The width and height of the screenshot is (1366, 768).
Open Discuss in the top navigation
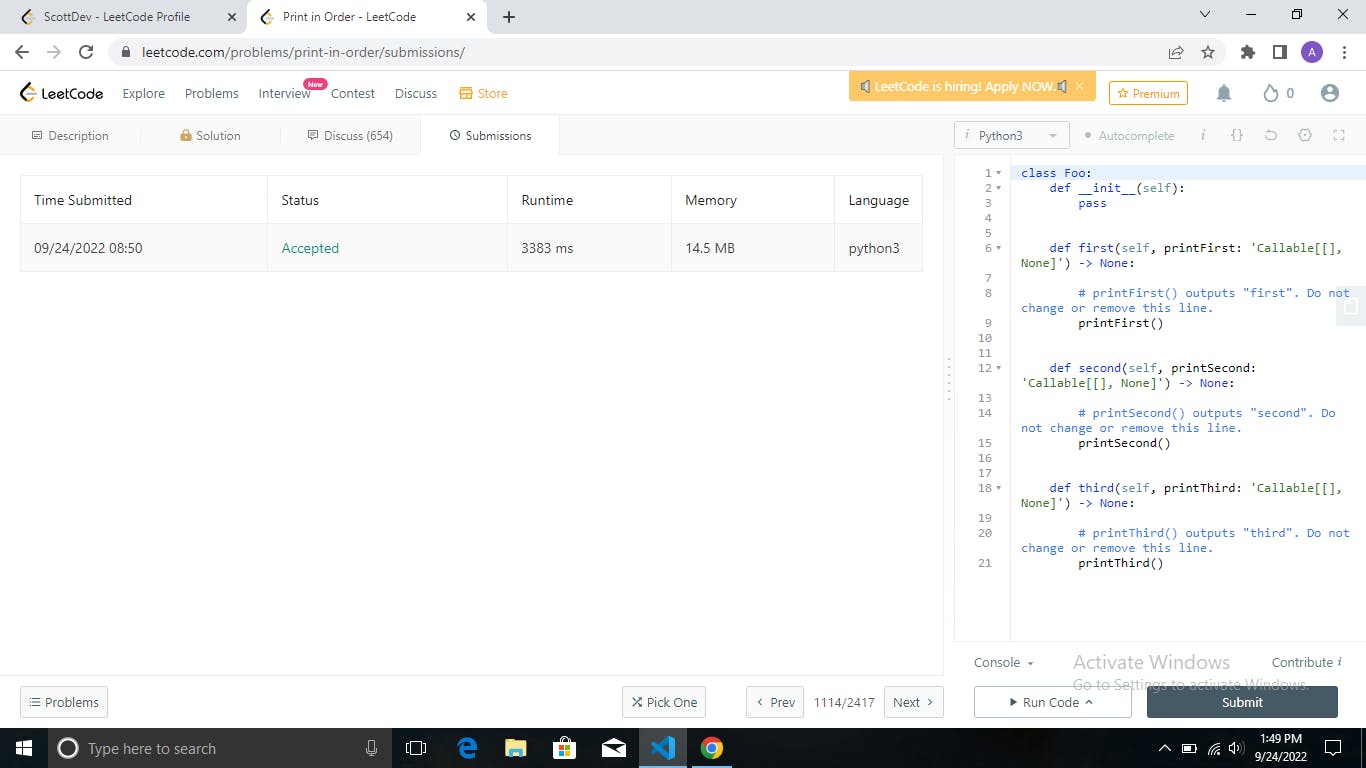(x=416, y=93)
